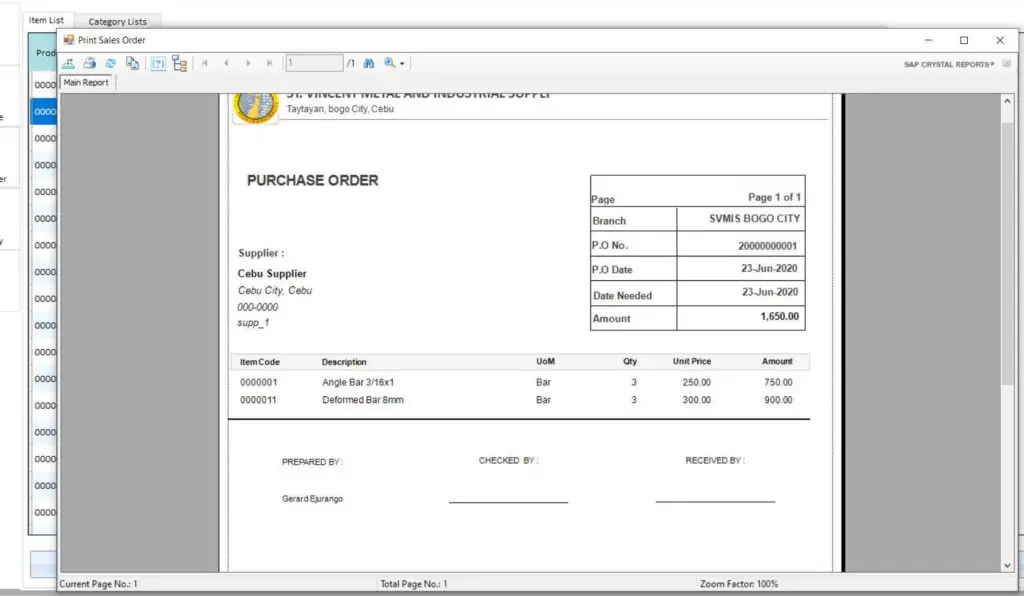Image resolution: width=1024 pixels, height=596 pixels.
Task: Toggle visibility of the Main Report tab
Action: [x=86, y=82]
